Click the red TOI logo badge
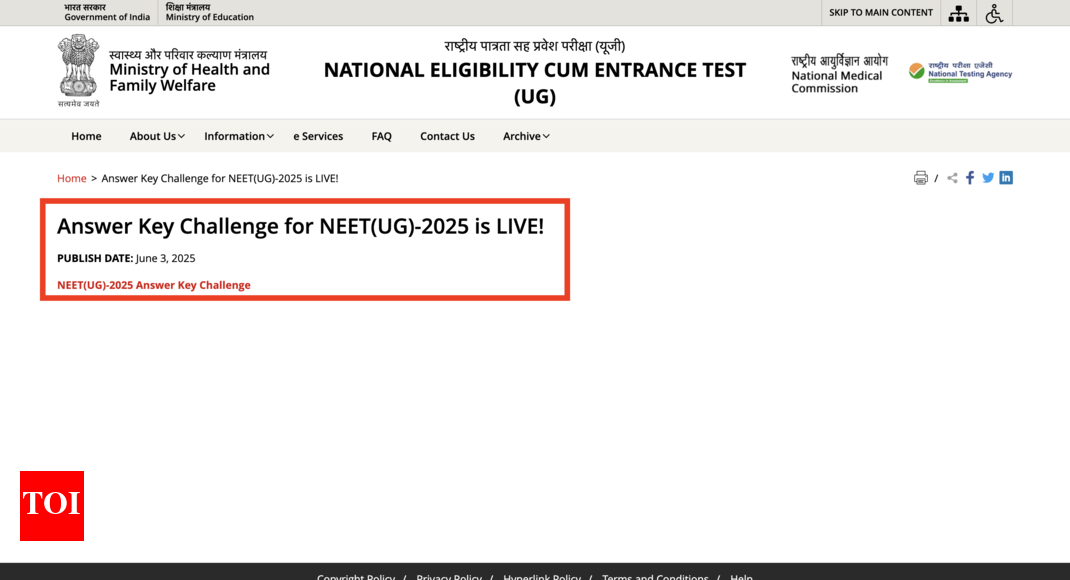The height and width of the screenshot is (580, 1070). coord(52,505)
